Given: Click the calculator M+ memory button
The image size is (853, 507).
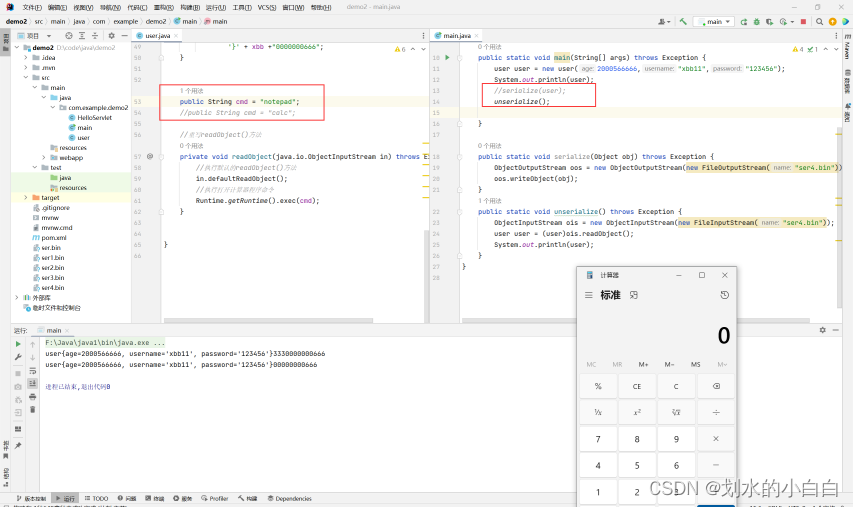Looking at the screenshot, I should (x=644, y=364).
